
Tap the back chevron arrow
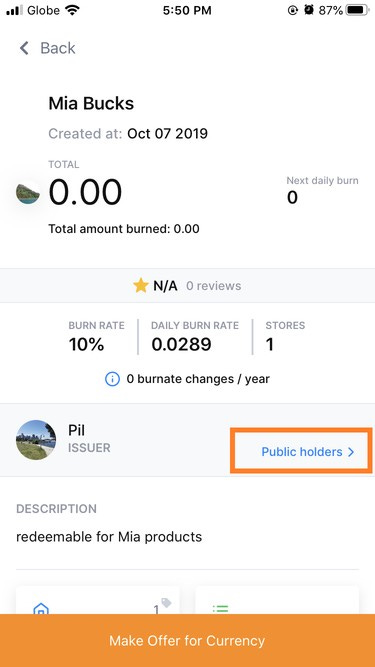24,48
